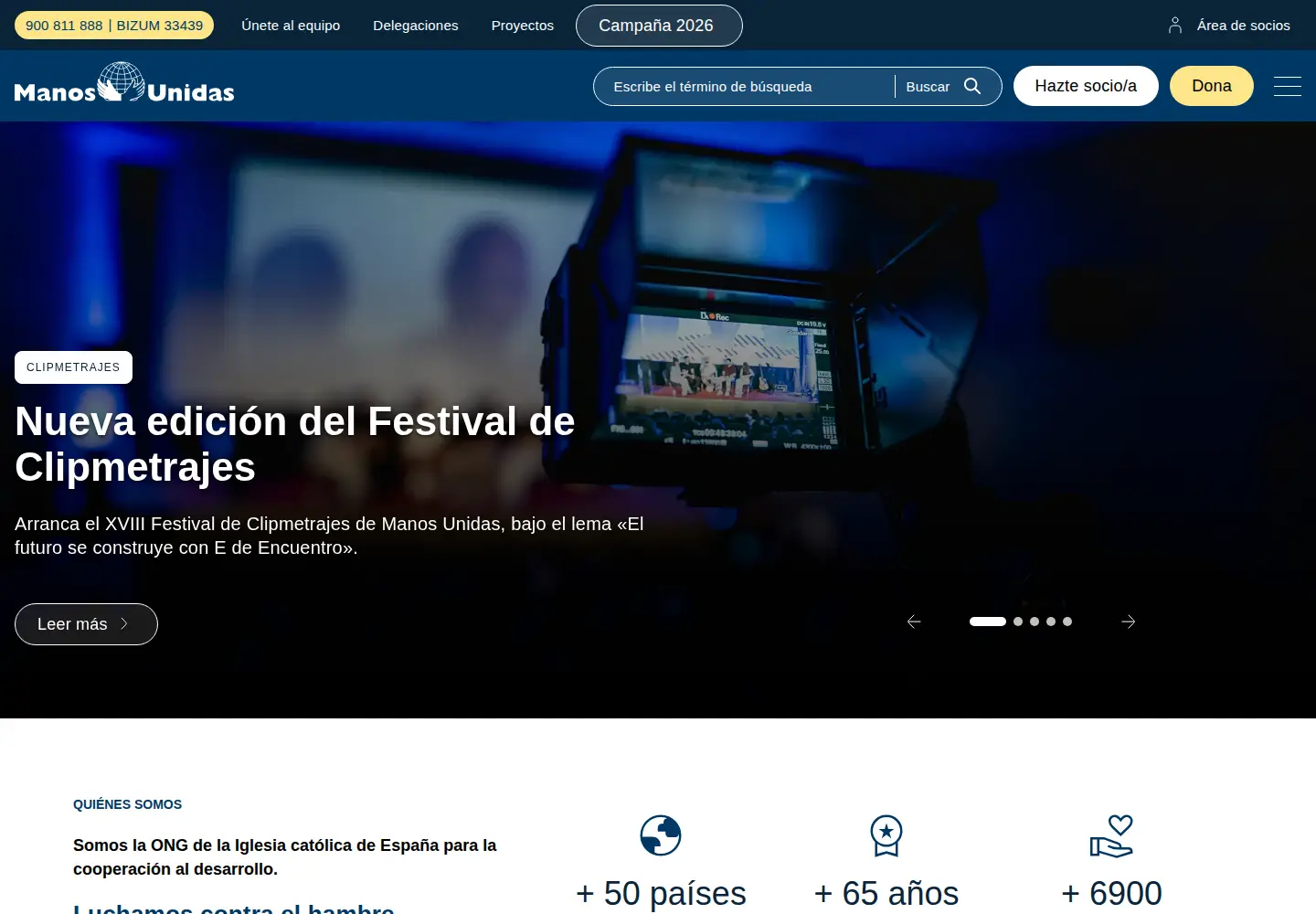Select the first active carousel indicator
The width and height of the screenshot is (1316, 914).
pyautogui.click(x=988, y=622)
